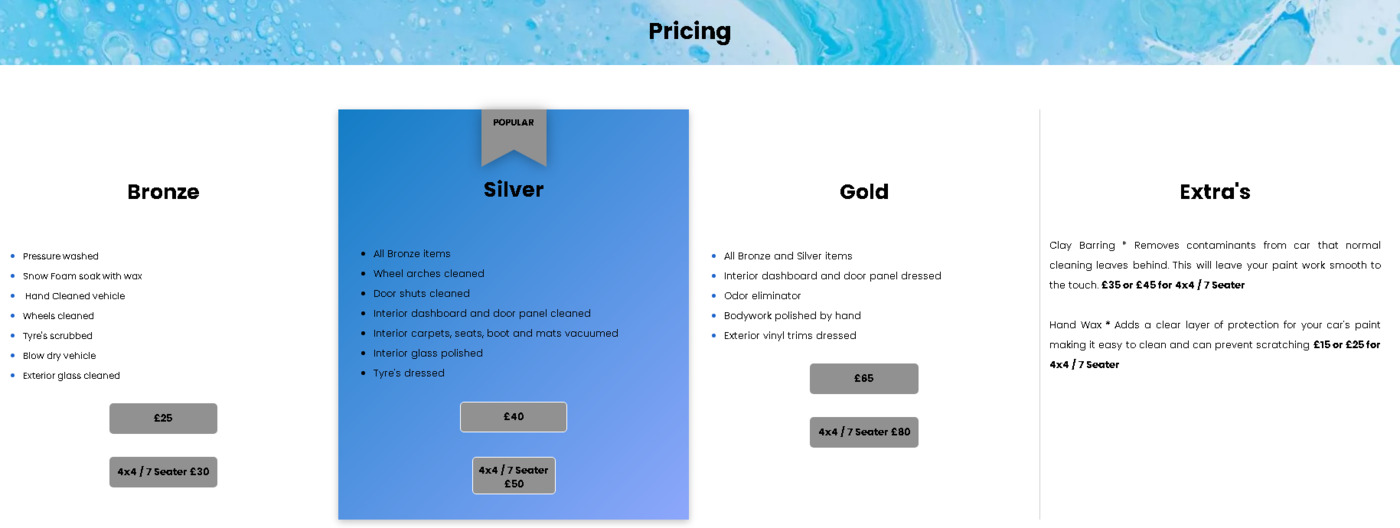Click "Exterior vinyl trims dressed" item
The height and width of the screenshot is (528, 1400).
click(x=790, y=336)
